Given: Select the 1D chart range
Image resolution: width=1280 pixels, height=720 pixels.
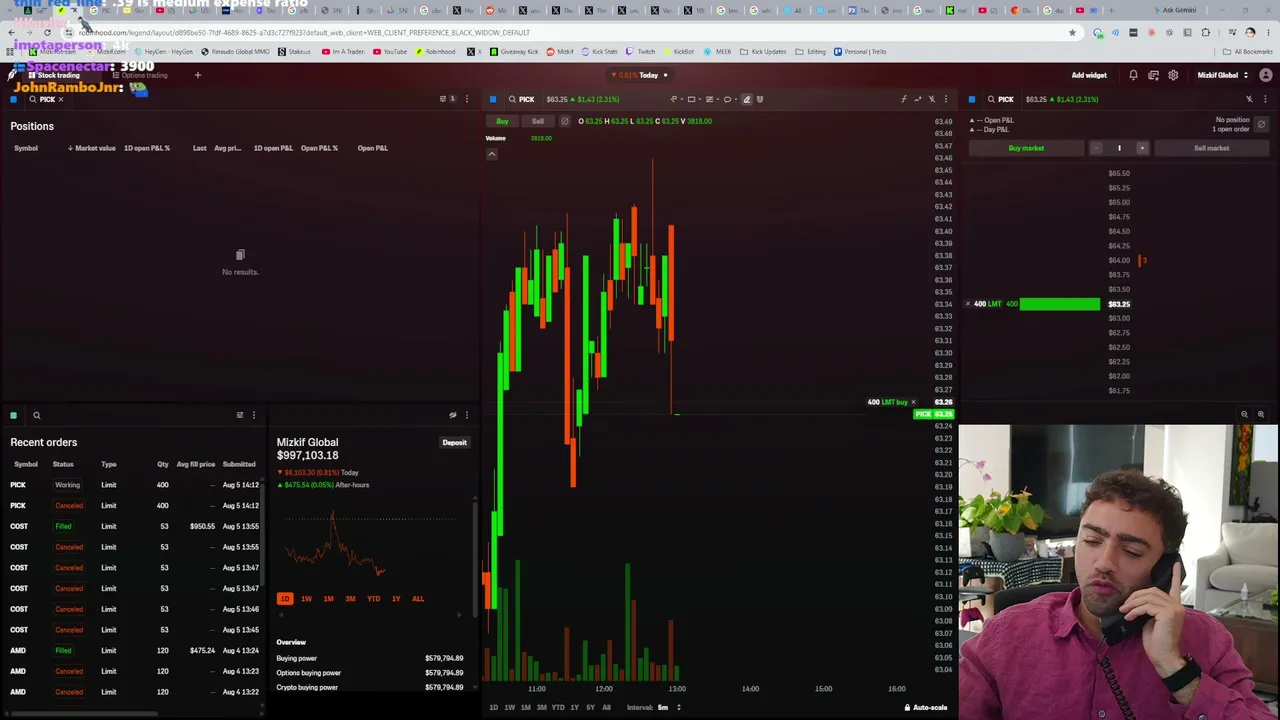Looking at the screenshot, I should (493, 708).
